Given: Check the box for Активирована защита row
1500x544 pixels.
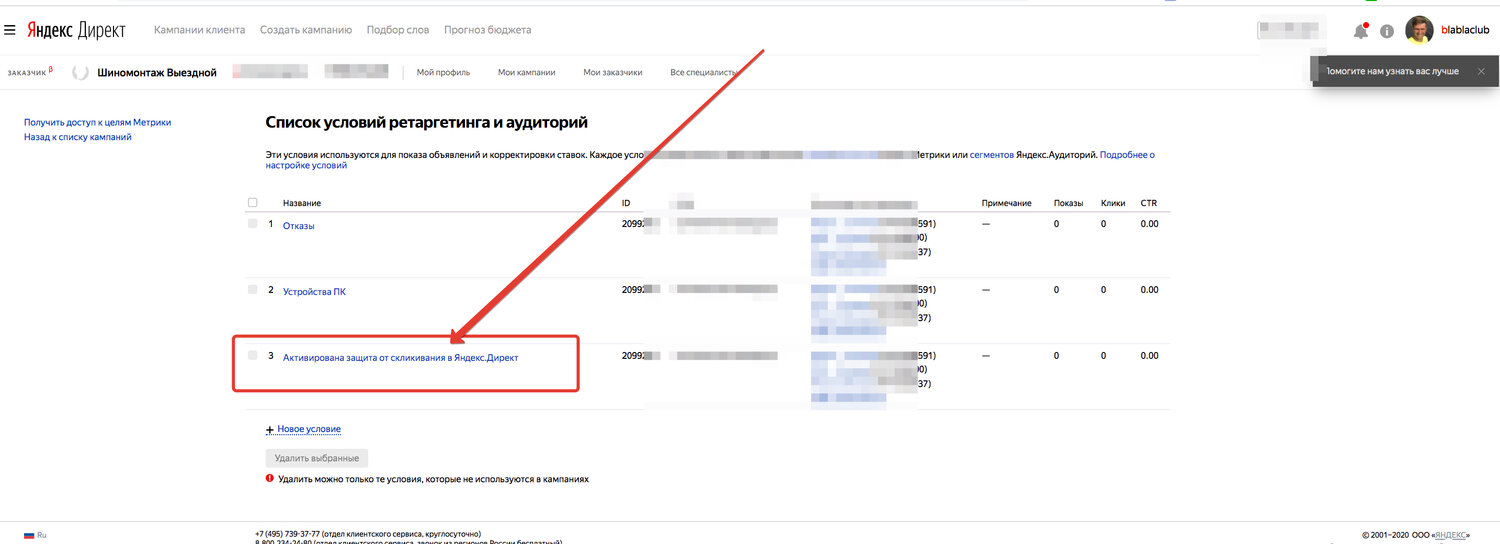Looking at the screenshot, I should [x=252, y=355].
